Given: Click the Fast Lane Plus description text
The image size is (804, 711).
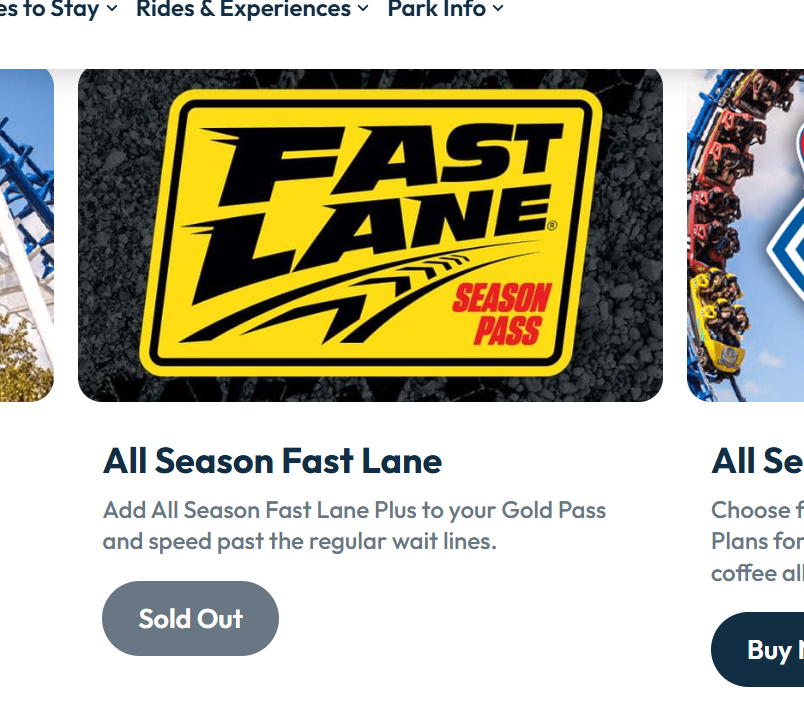Looking at the screenshot, I should coord(354,526).
